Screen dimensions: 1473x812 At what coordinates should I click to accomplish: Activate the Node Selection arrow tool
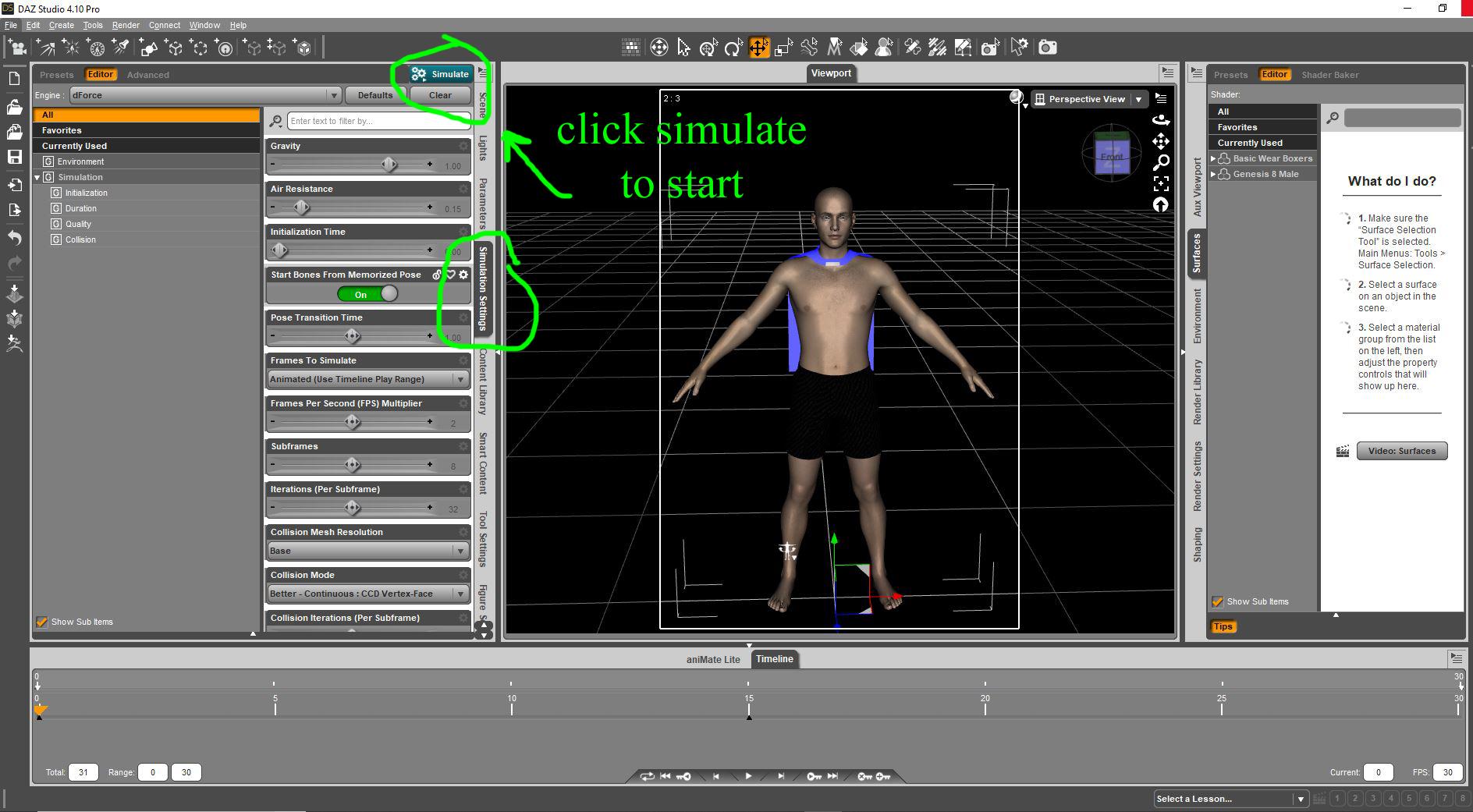pos(683,48)
